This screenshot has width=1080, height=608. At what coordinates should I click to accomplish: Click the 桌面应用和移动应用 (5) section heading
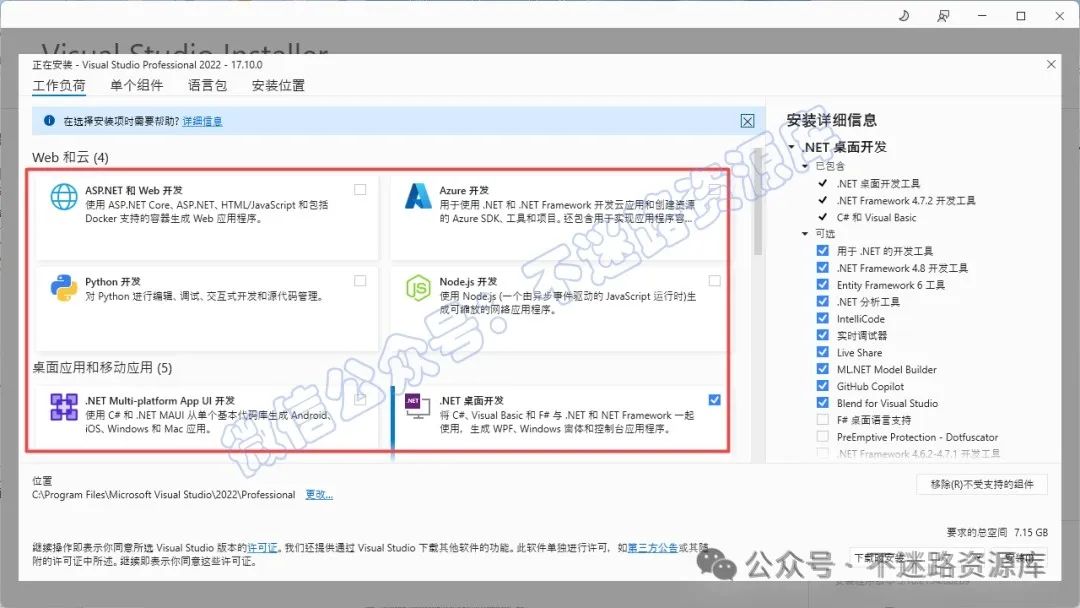[102, 368]
